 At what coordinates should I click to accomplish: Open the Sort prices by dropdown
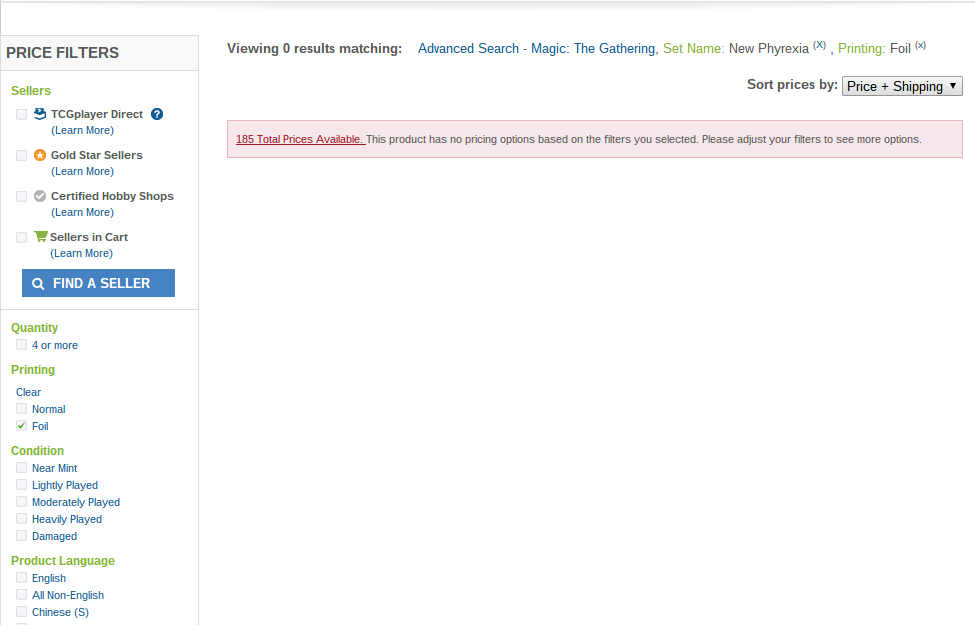coord(902,86)
